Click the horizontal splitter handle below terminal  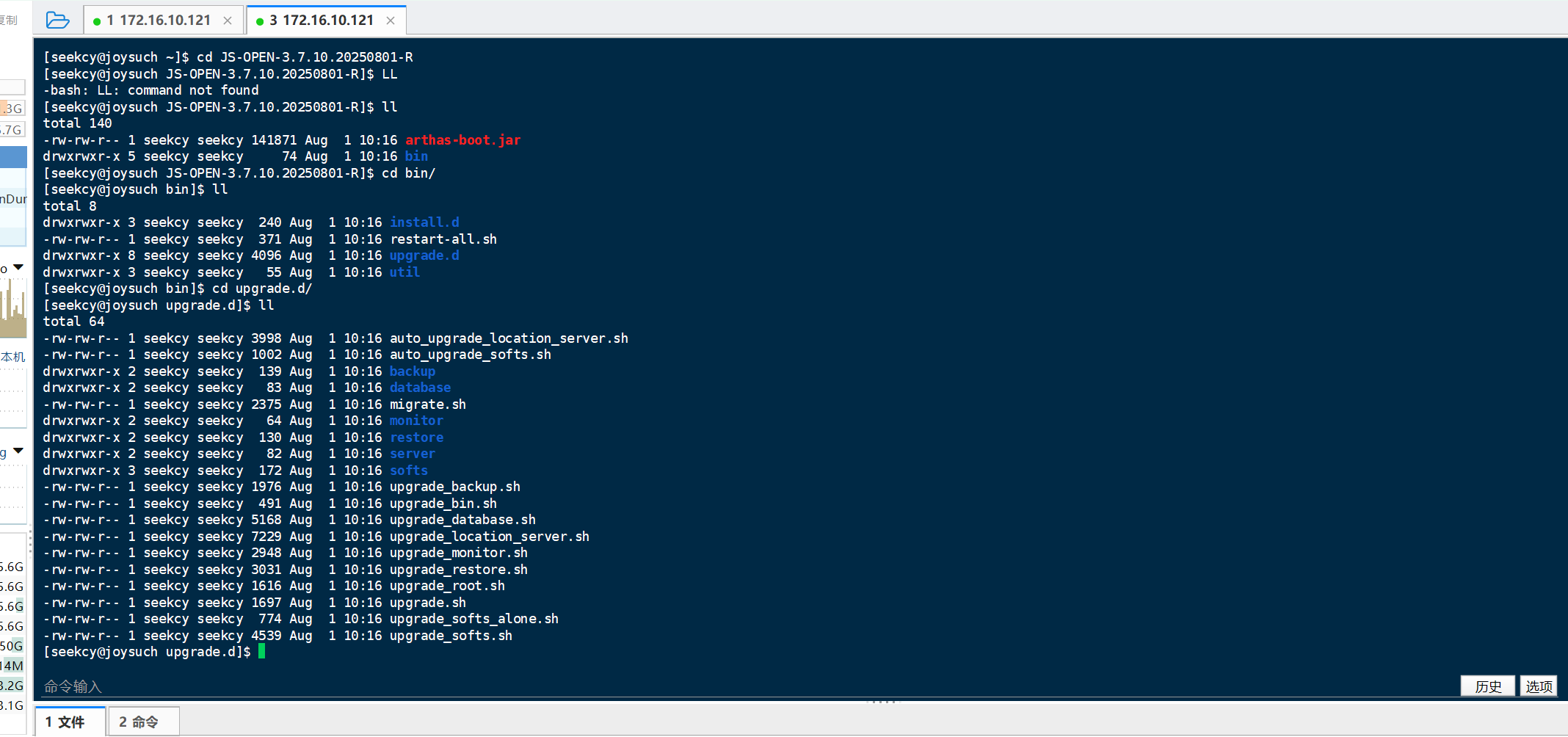point(882,702)
